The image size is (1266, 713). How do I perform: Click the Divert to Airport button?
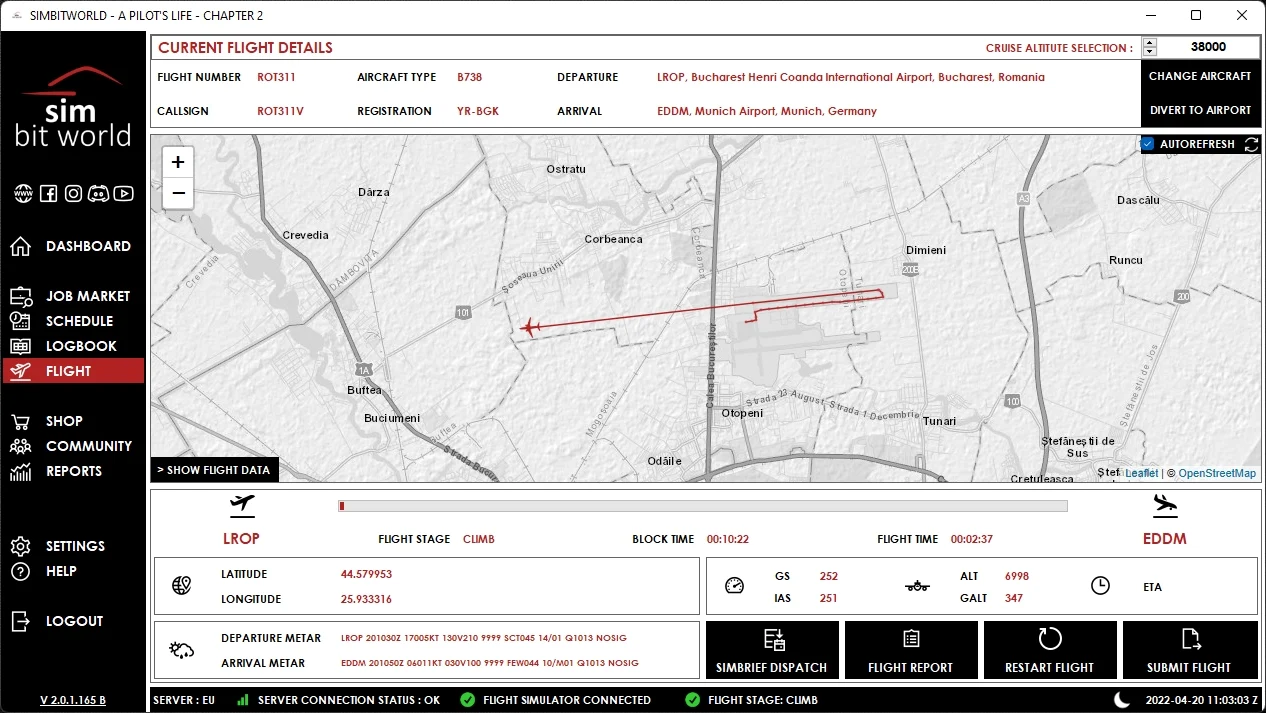click(1200, 110)
